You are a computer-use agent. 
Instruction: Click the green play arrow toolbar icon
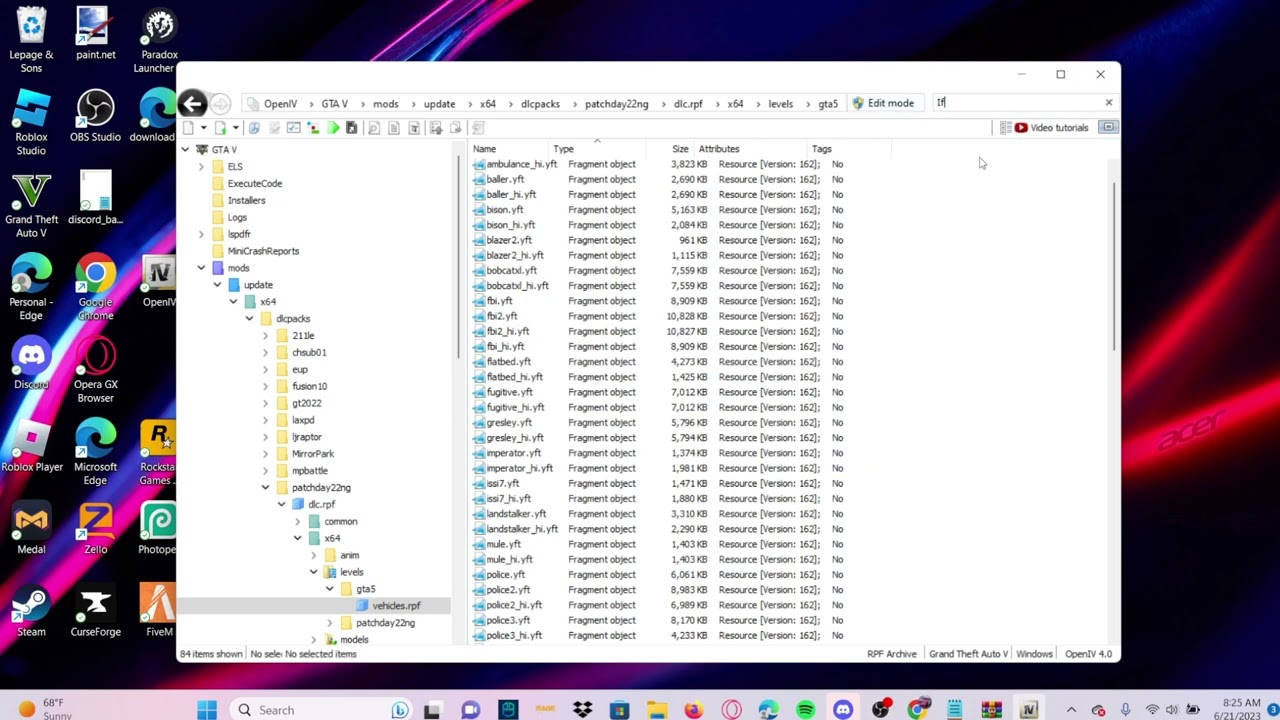(x=333, y=128)
